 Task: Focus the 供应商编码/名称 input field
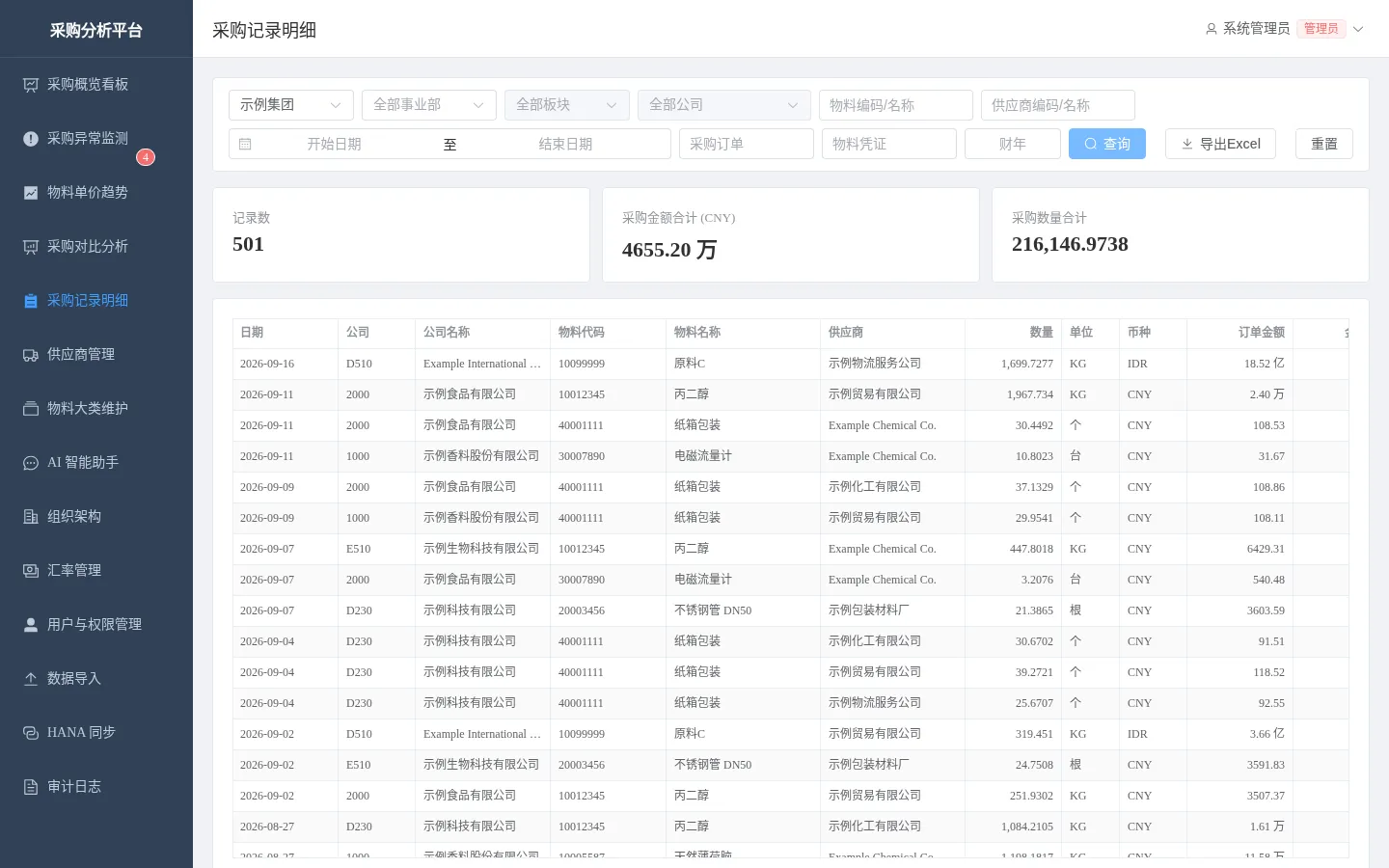pyautogui.click(x=1058, y=105)
